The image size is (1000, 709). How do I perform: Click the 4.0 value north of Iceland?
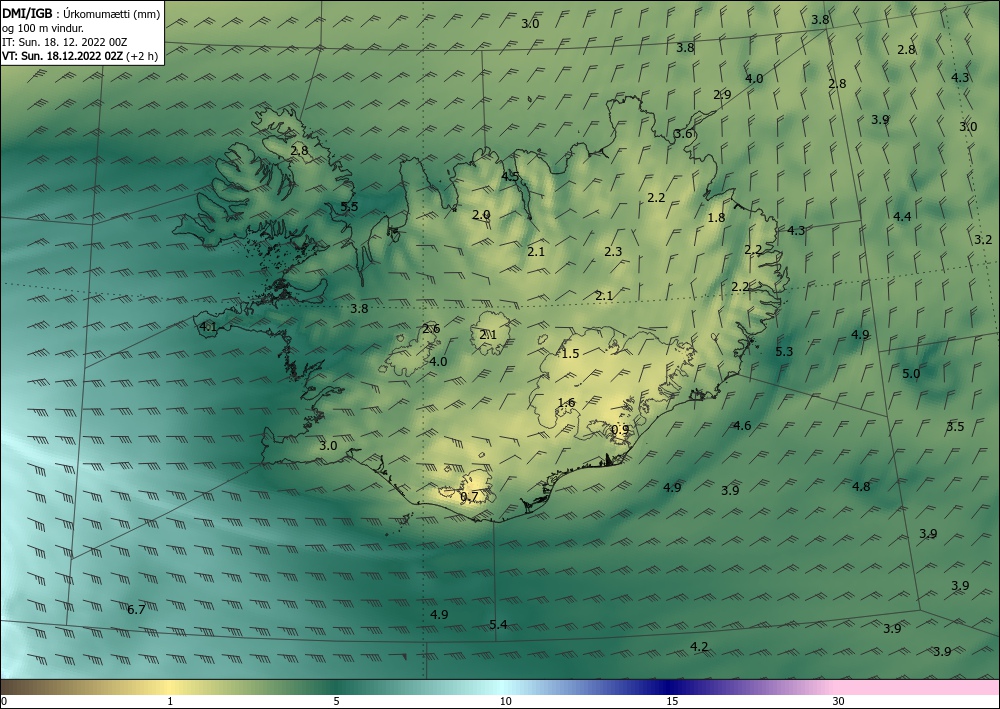tap(754, 78)
